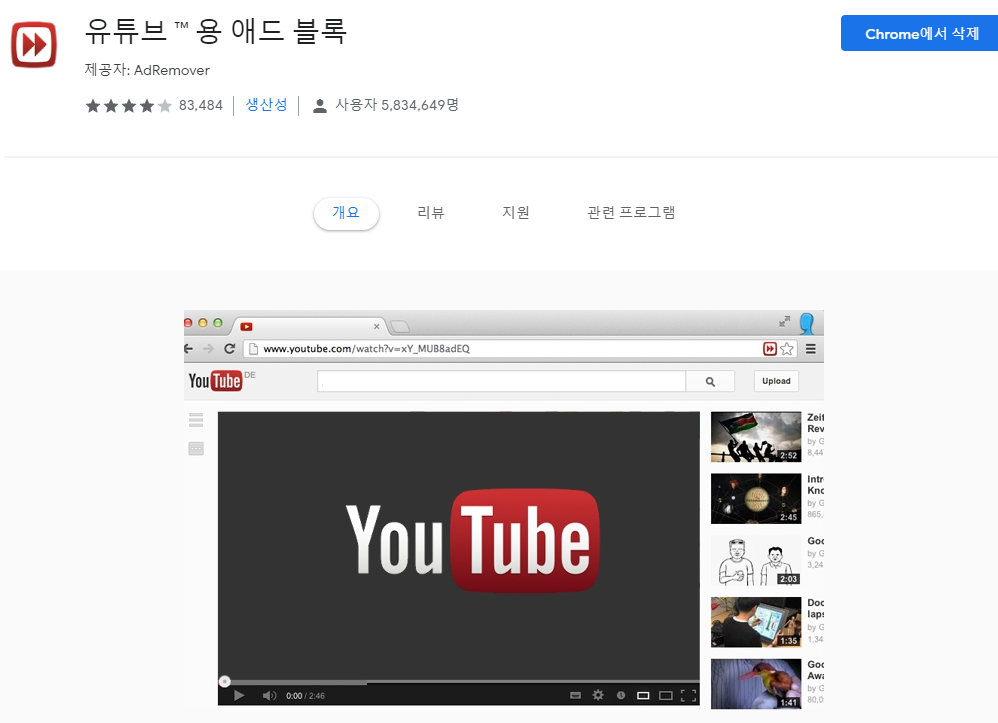This screenshot has height=723, width=998.
Task: Click the small player size icon
Action: pos(643,696)
